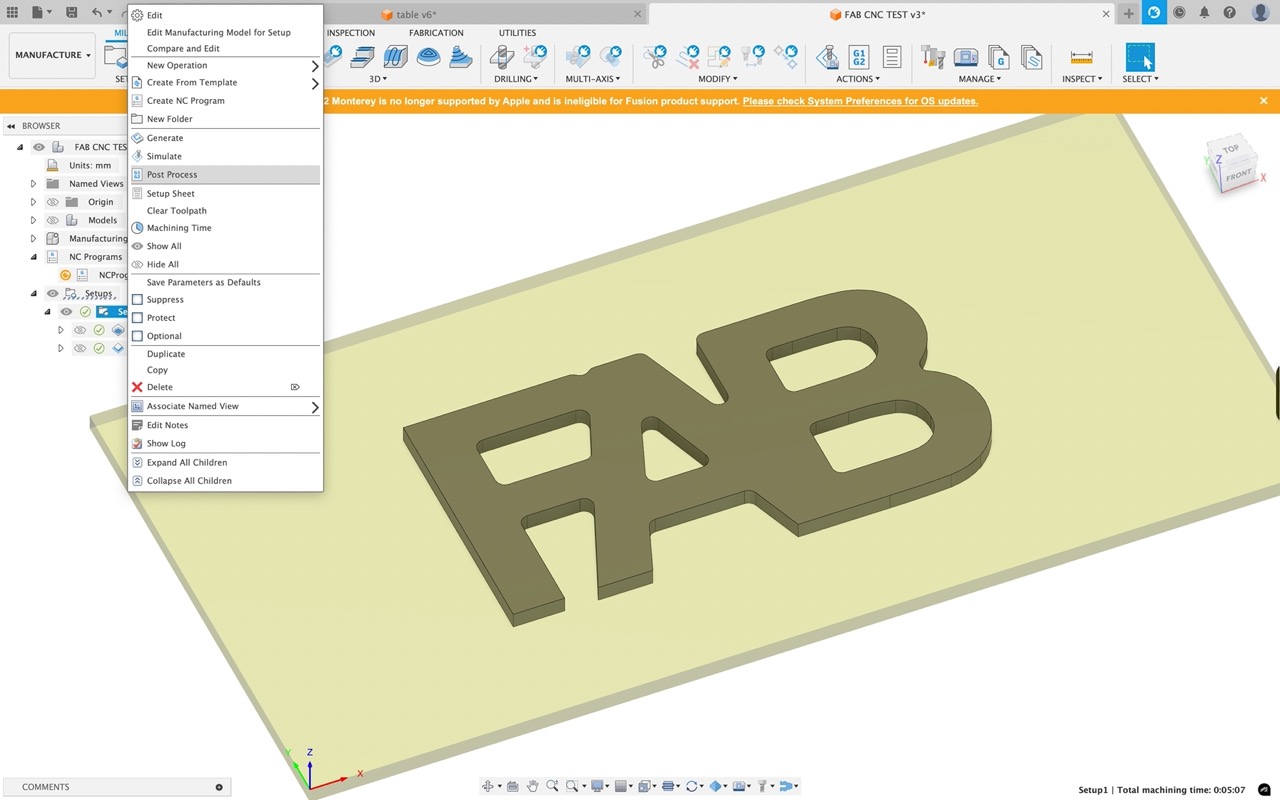Viewport: 1280px width, 800px height.
Task: Dismiss the orange warning banner
Action: pos(1263,101)
